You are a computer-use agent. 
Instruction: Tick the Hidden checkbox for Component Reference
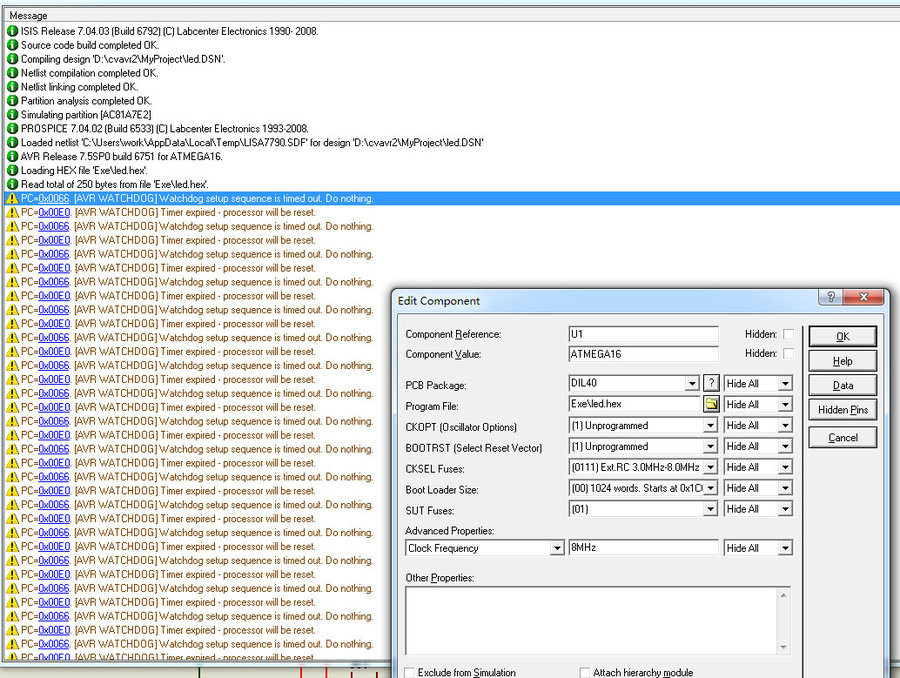pyautogui.click(x=788, y=334)
